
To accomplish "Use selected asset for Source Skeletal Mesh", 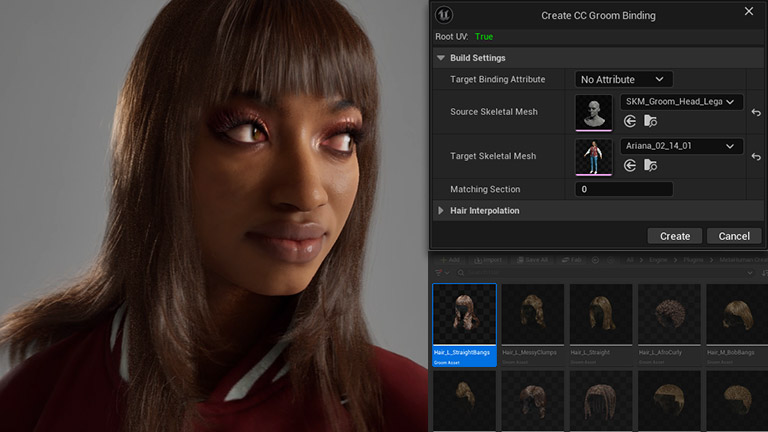I will [x=631, y=121].
